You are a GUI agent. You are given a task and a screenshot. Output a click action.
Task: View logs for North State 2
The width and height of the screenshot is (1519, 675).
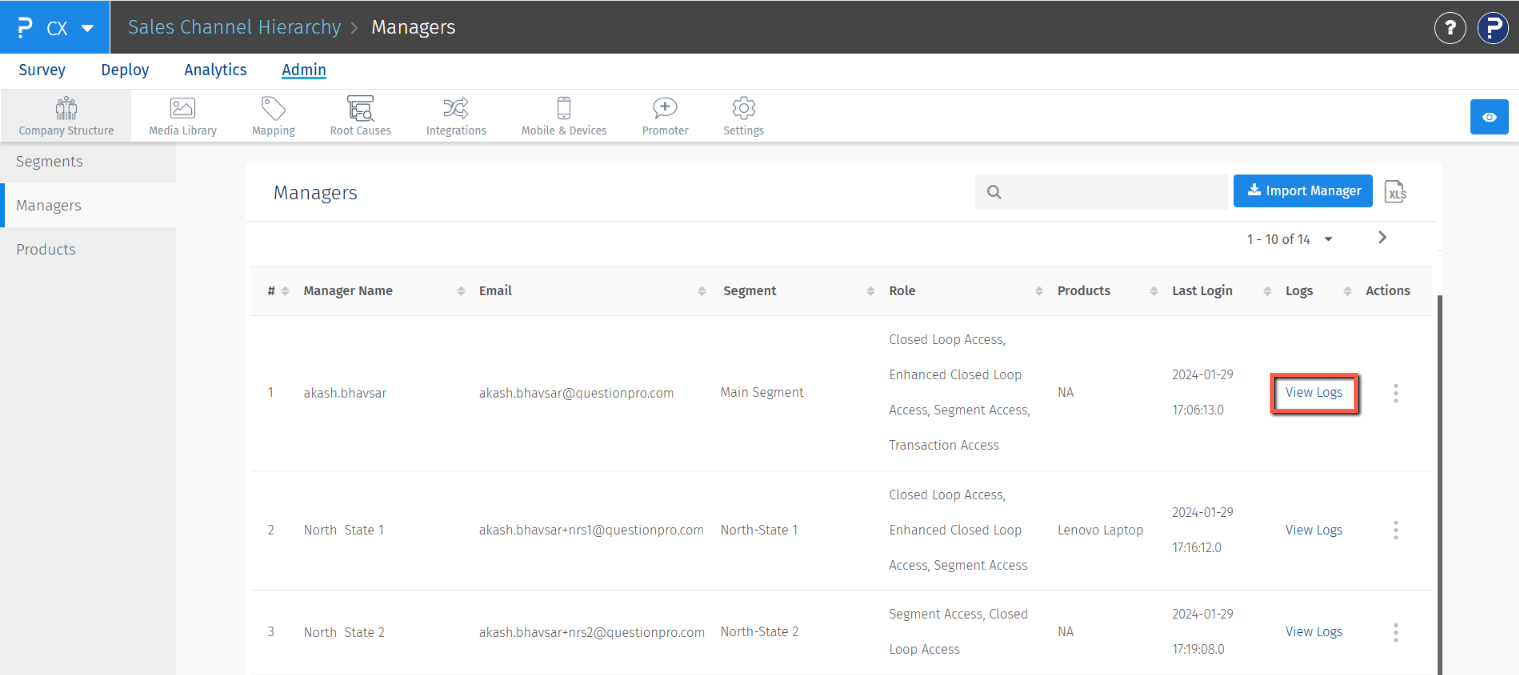pos(1314,632)
